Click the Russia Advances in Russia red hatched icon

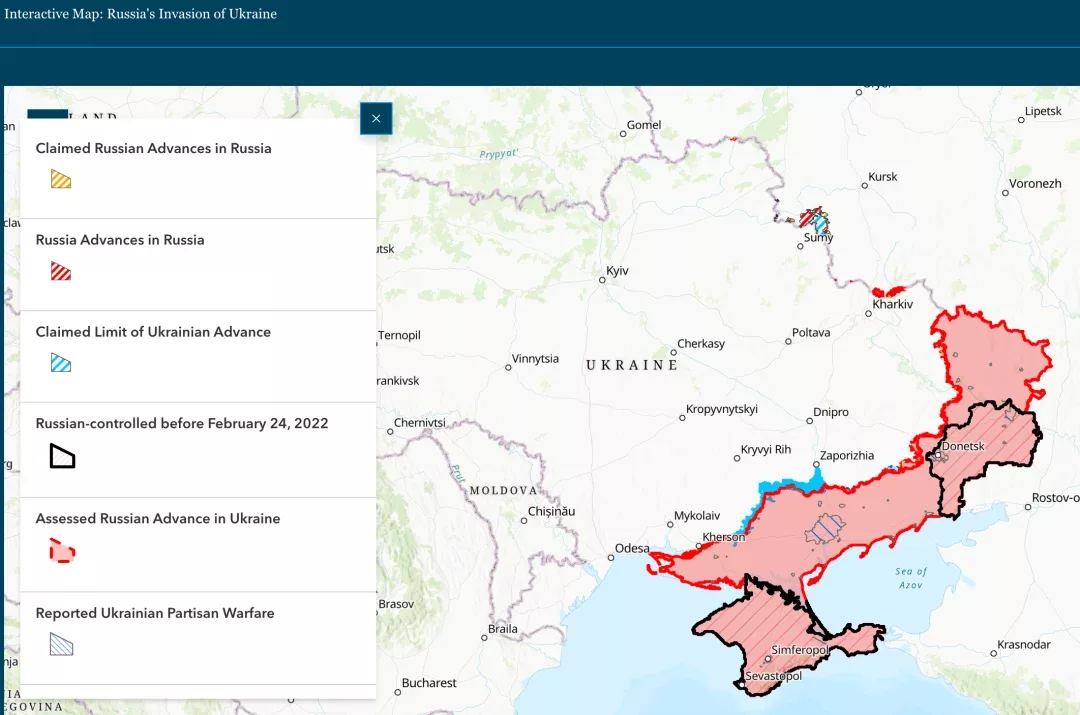(x=61, y=271)
